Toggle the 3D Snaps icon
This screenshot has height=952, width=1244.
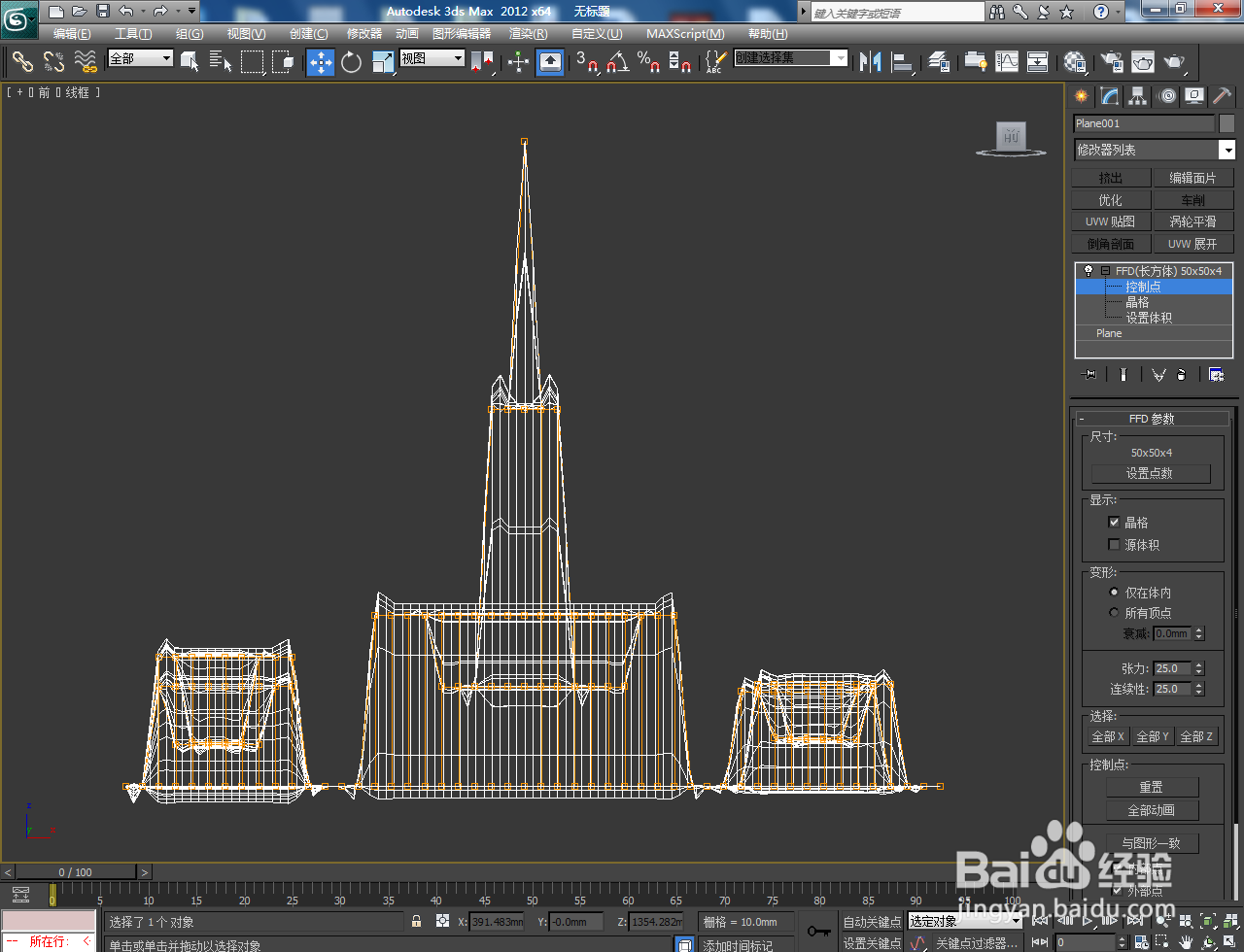586,61
